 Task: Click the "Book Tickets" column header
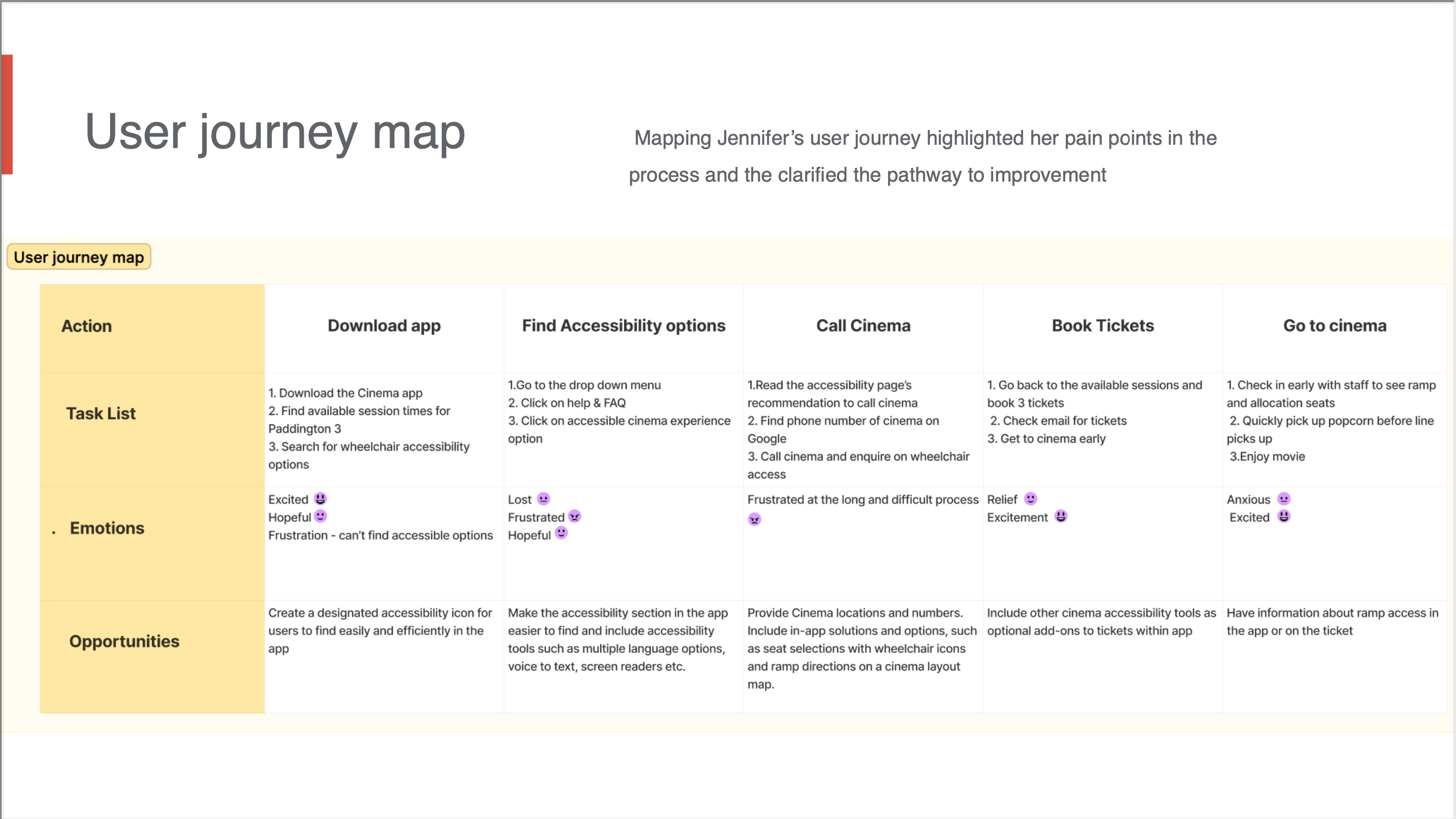point(1102,326)
